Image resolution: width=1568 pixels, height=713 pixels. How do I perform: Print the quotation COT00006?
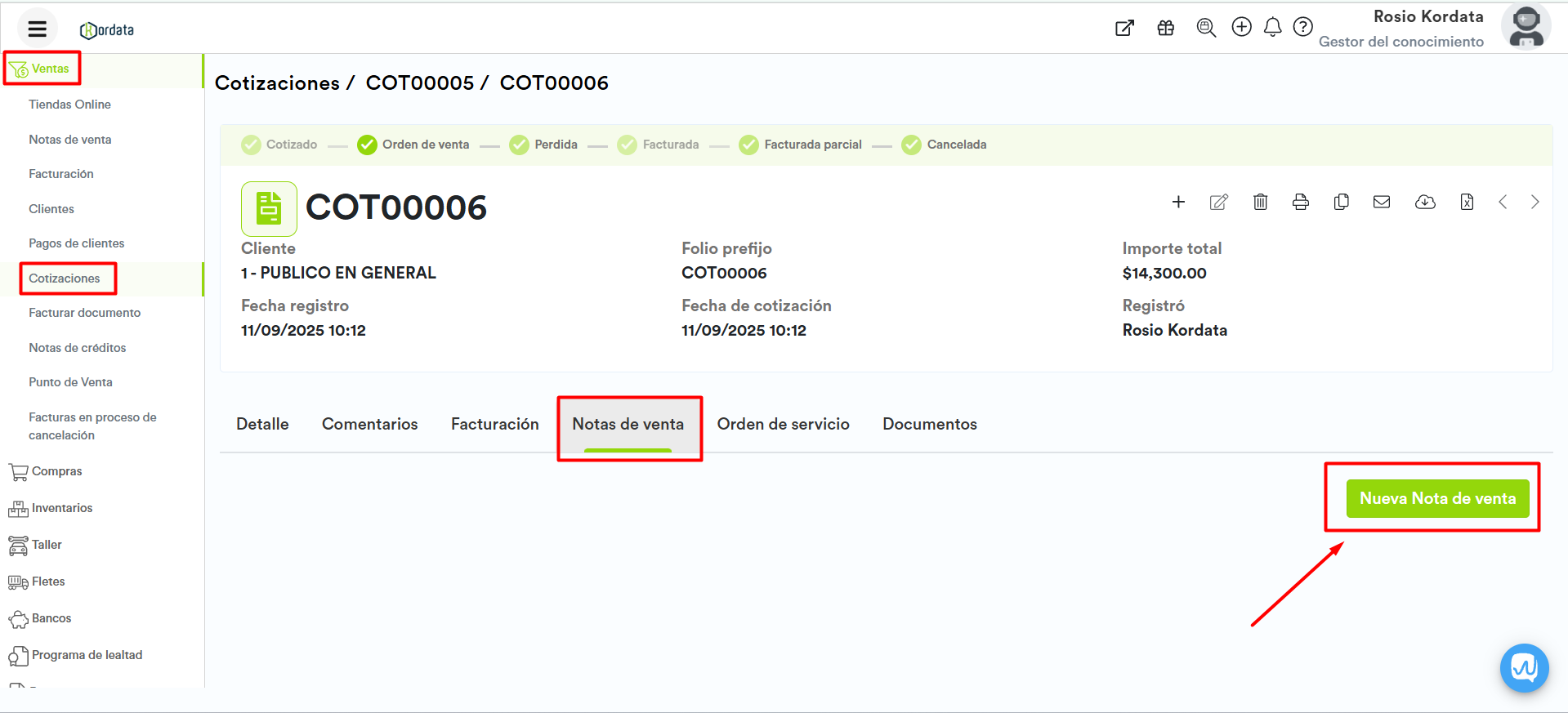click(x=1300, y=202)
